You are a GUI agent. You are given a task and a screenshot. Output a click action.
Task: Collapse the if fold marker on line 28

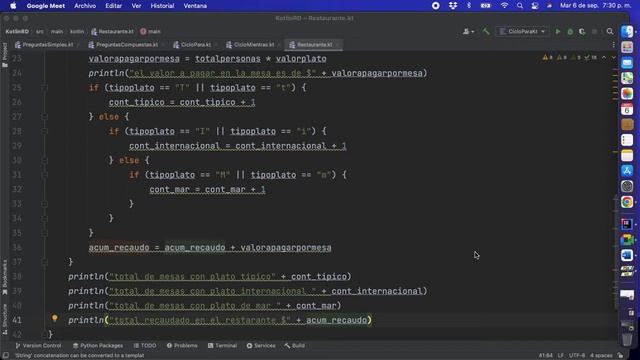(x=45, y=131)
